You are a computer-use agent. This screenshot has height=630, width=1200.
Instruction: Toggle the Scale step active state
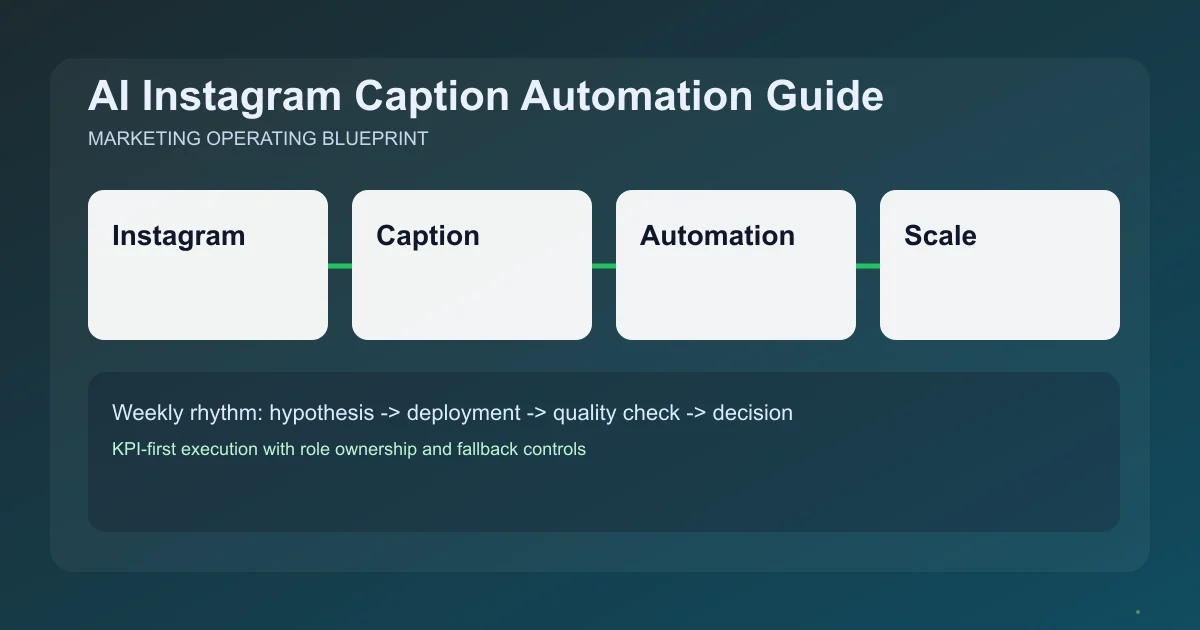pos(999,264)
